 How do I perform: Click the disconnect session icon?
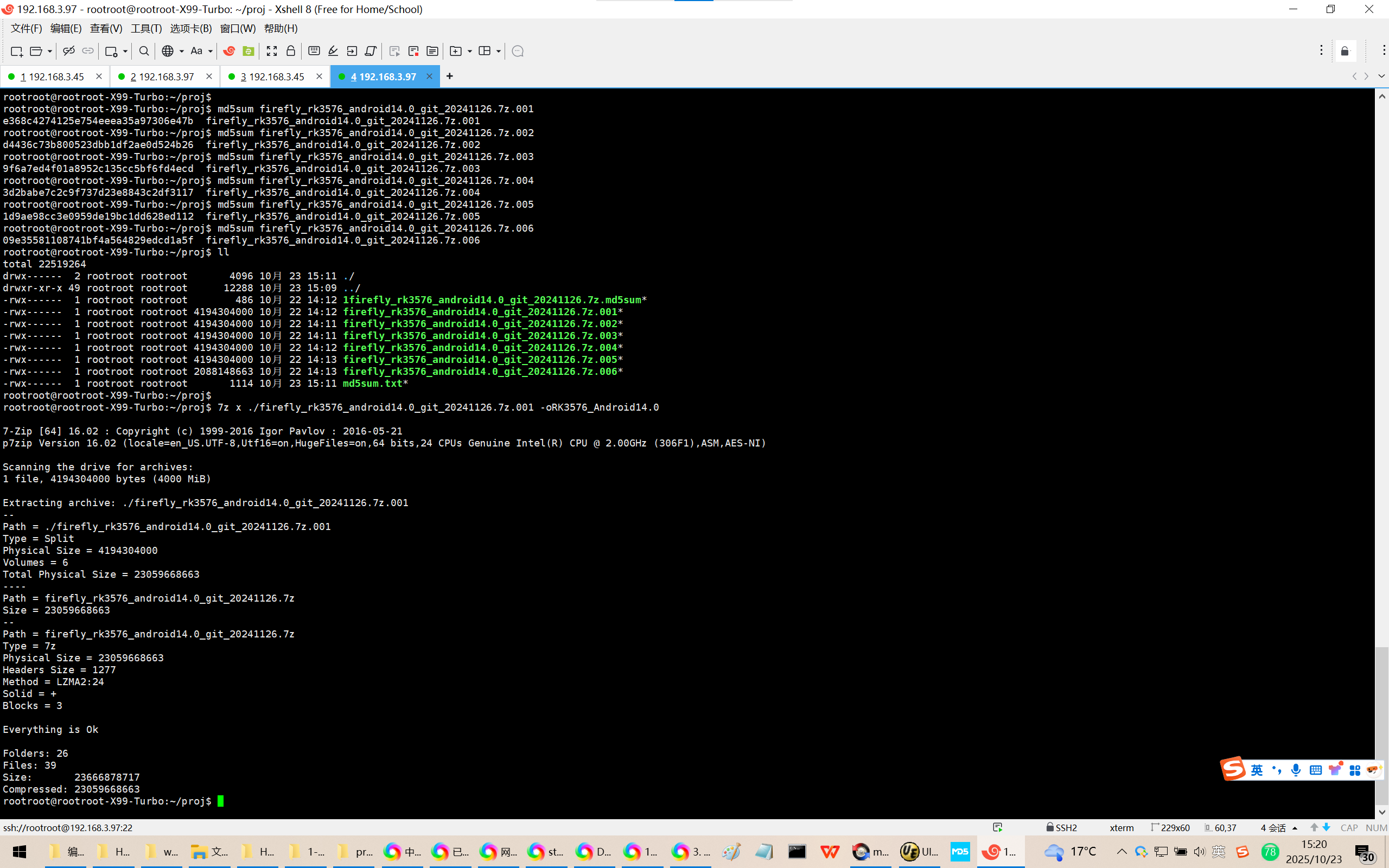coord(68,51)
